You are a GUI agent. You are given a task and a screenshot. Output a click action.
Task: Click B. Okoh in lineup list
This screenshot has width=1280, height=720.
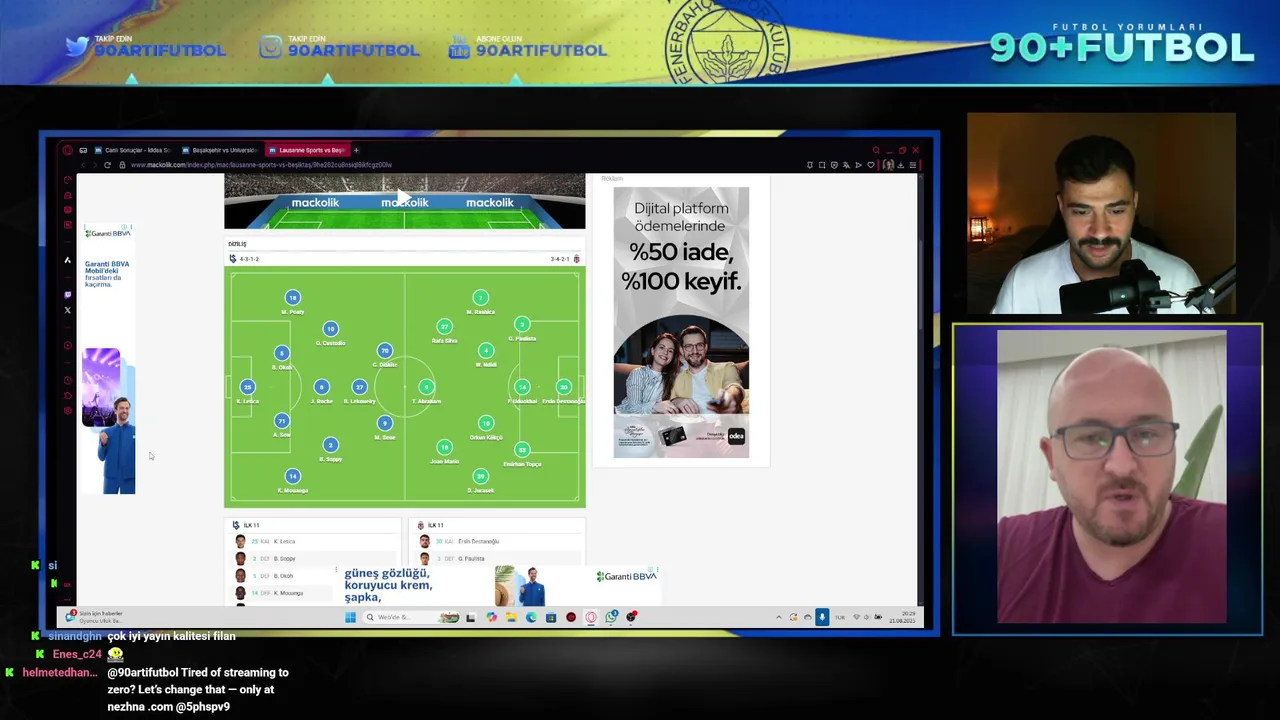[283, 576]
